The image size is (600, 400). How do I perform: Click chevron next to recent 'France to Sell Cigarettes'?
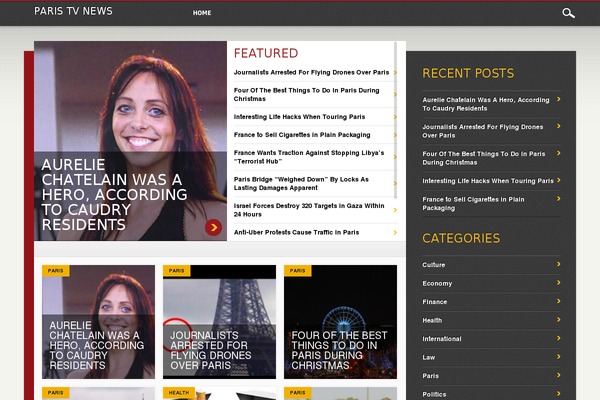coord(559,198)
